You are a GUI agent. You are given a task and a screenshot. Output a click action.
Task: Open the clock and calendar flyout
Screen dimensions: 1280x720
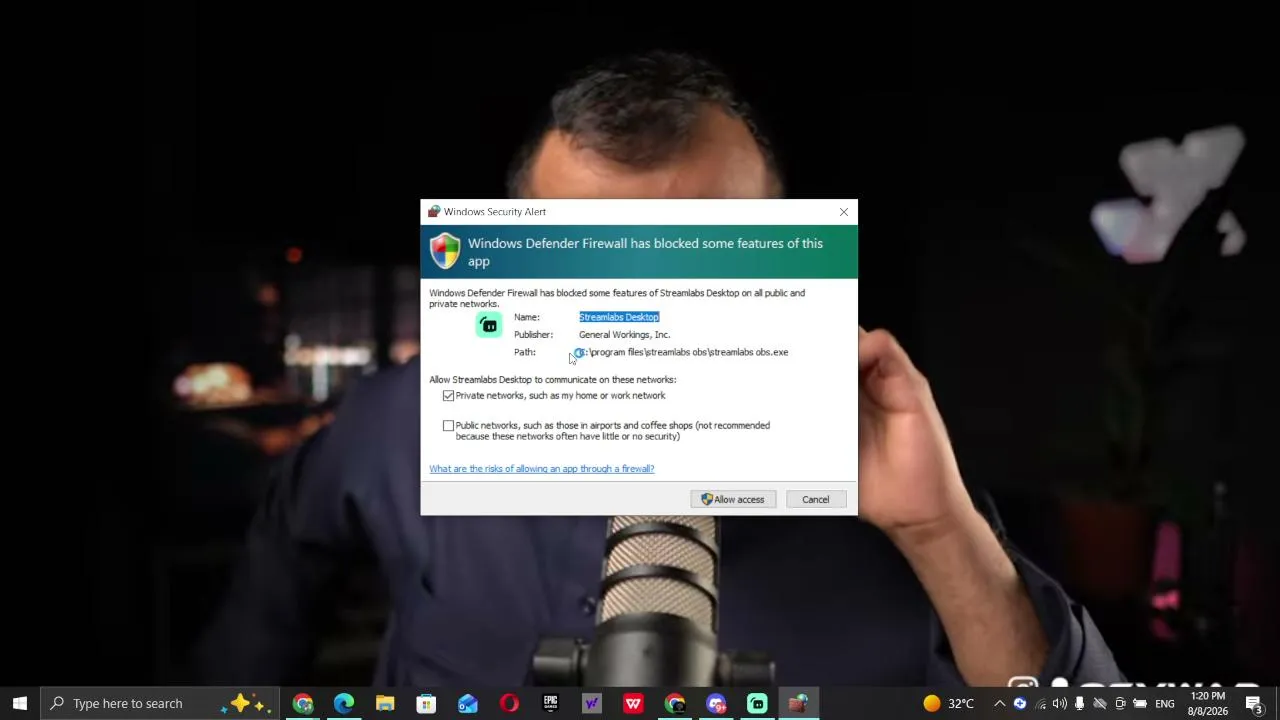click(x=1208, y=703)
